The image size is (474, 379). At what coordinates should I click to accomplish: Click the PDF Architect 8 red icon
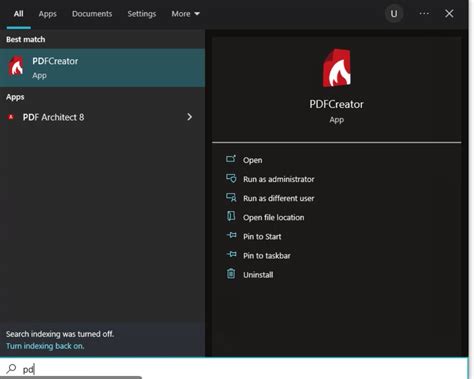coord(11,117)
